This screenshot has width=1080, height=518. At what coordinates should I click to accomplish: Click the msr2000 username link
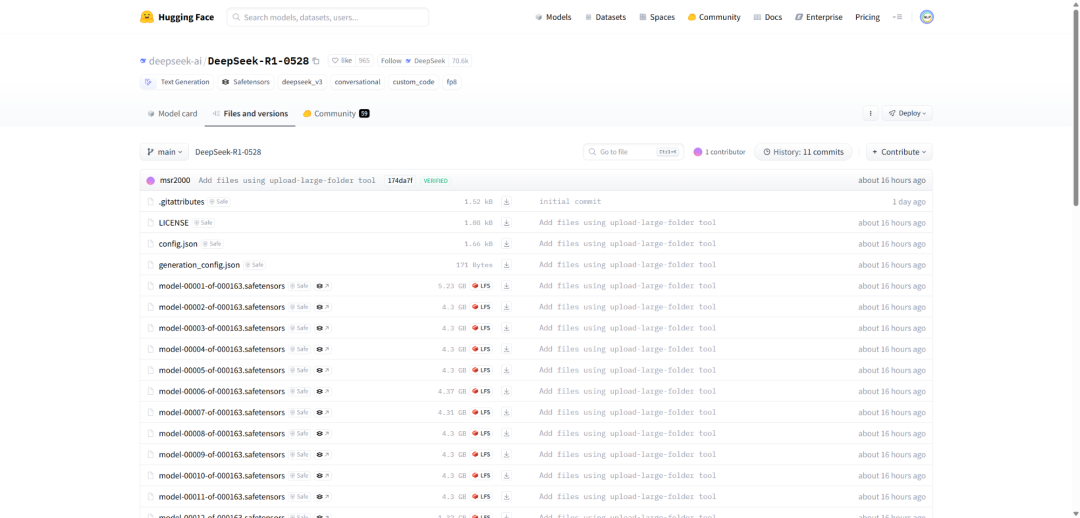[175, 180]
